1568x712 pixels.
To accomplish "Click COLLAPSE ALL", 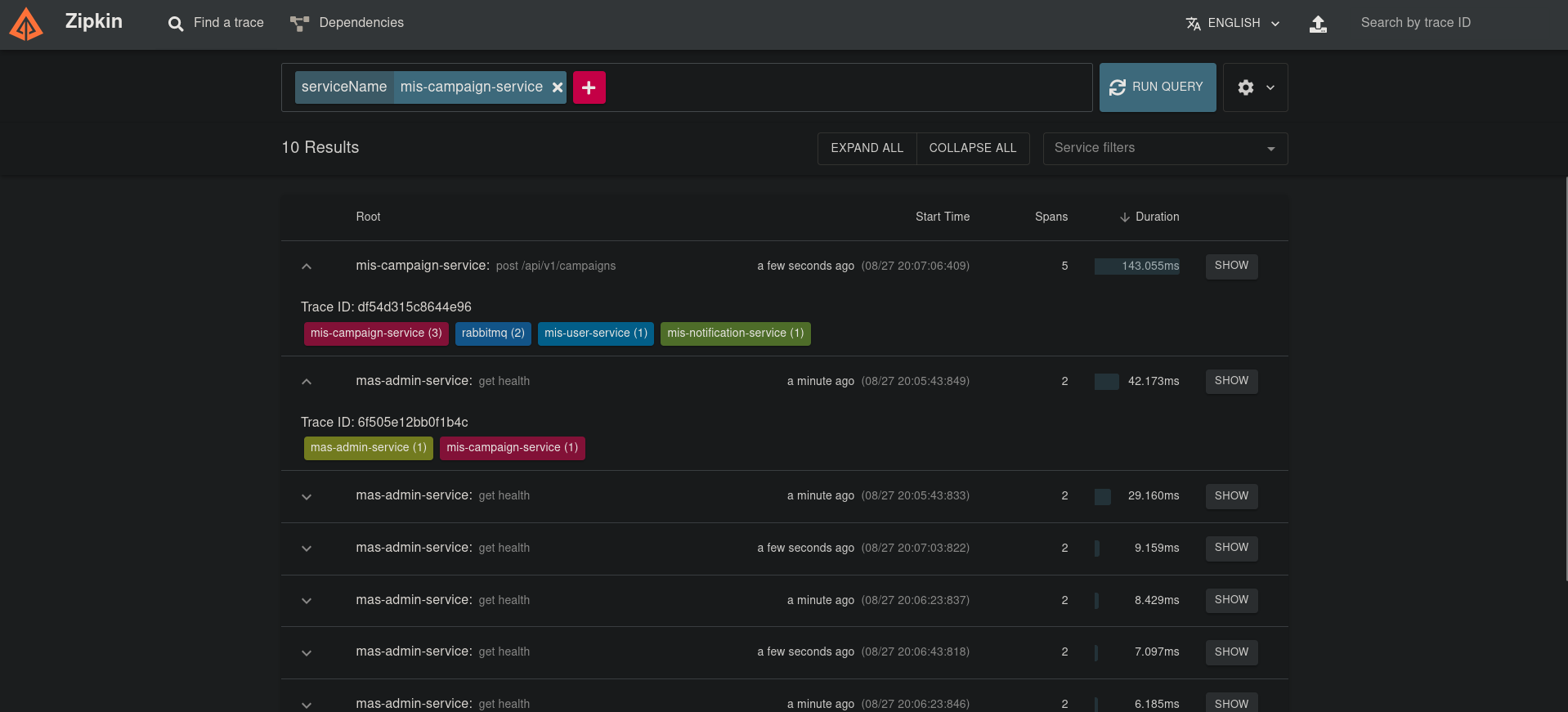I will click(x=973, y=148).
